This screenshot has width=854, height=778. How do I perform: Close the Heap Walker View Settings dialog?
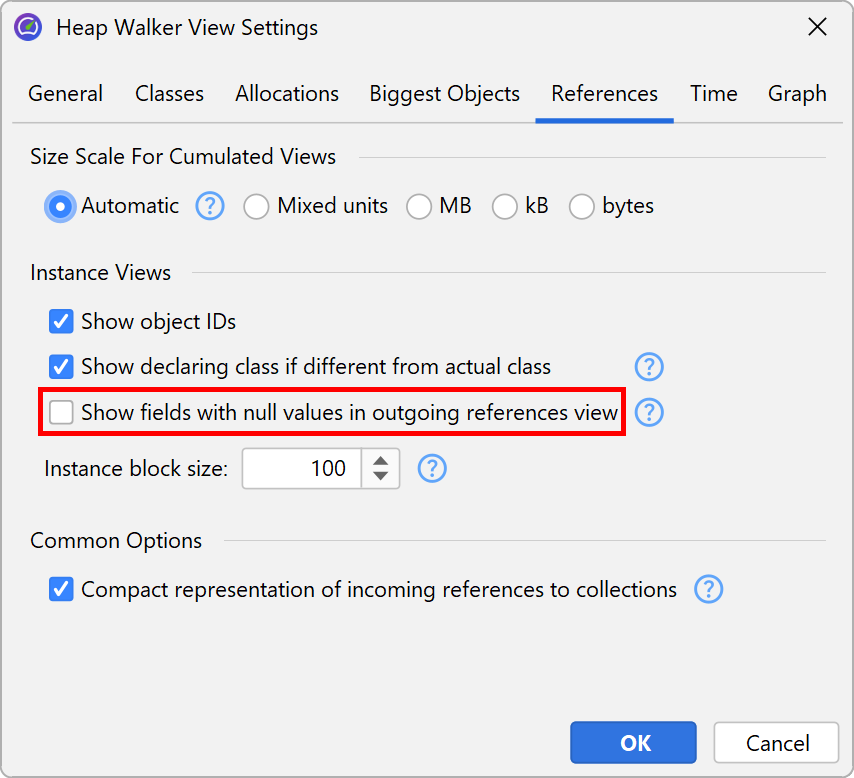[x=817, y=27]
